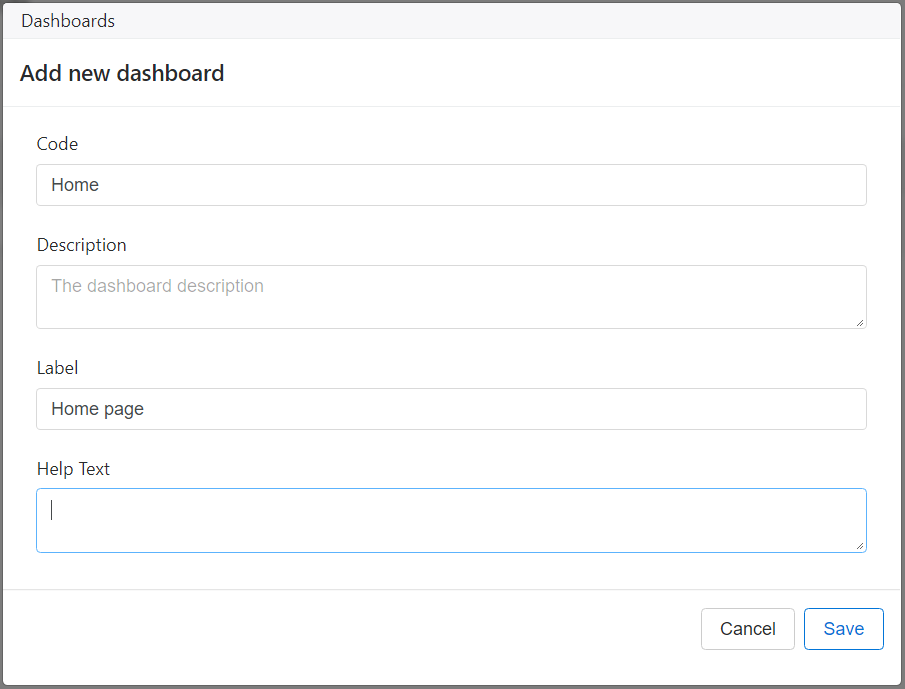
Task: Click the Code field label
Action: pyautogui.click(x=57, y=144)
